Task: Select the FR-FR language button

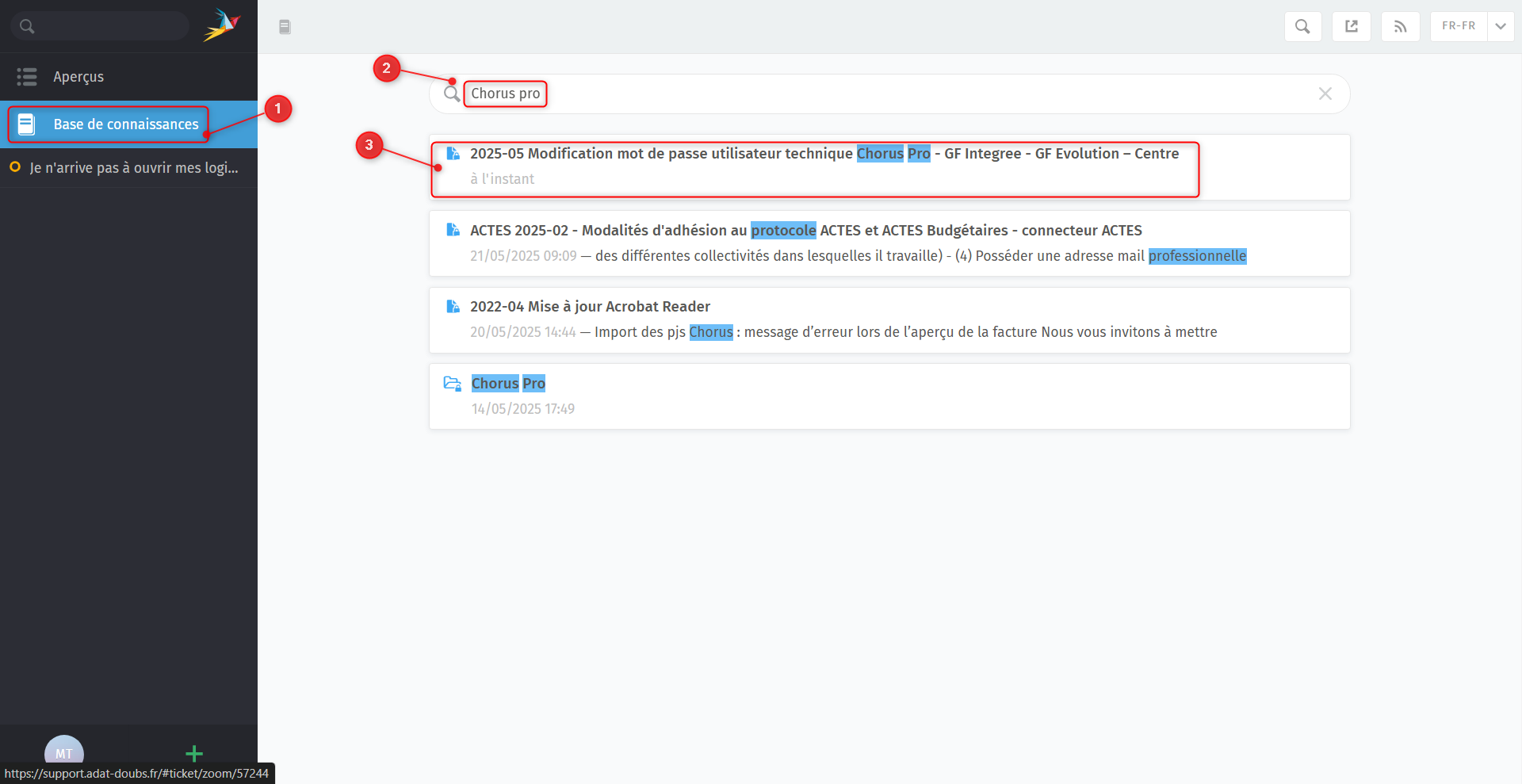Action: (1458, 26)
